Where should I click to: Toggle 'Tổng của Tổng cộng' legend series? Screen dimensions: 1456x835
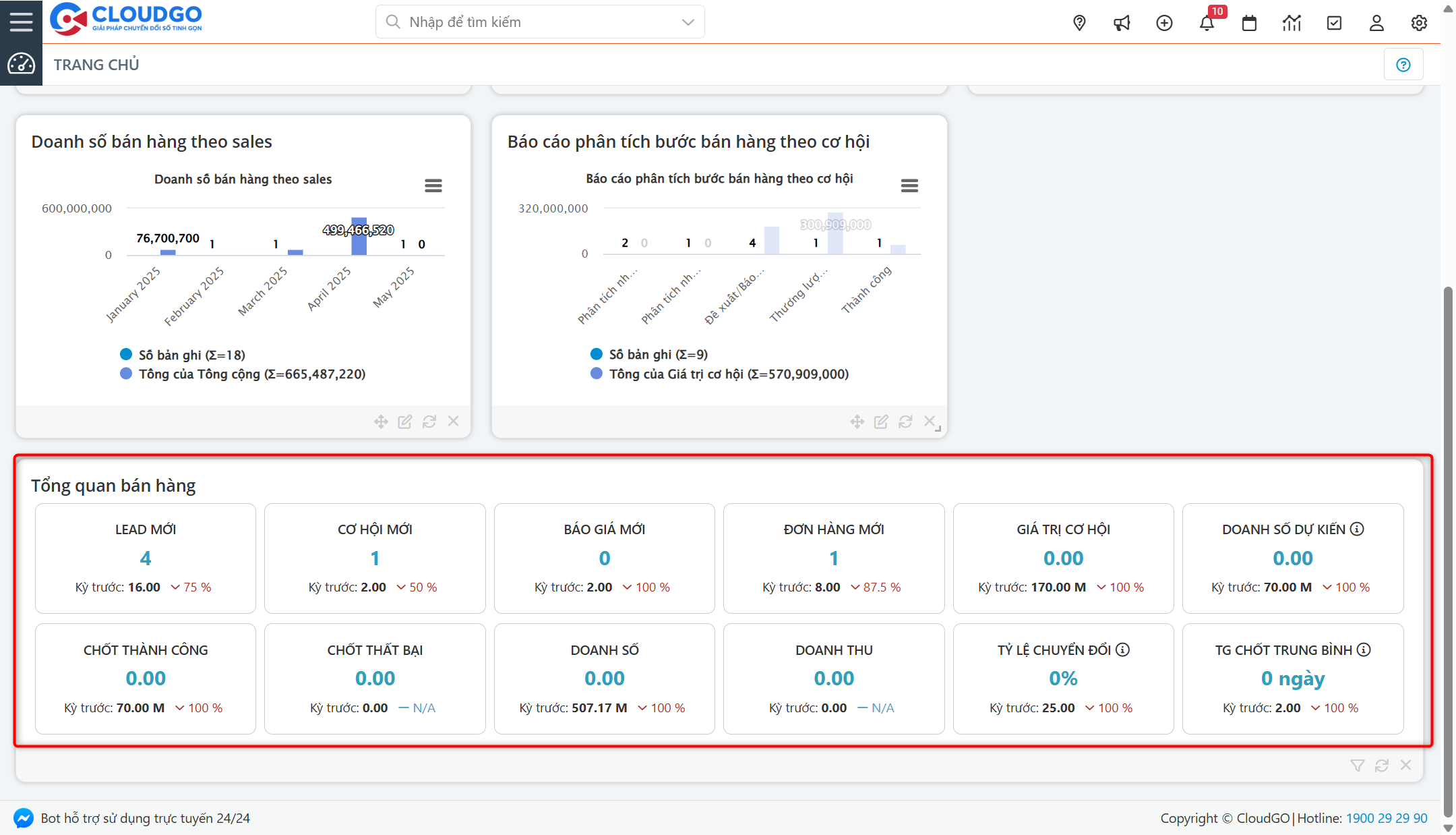point(251,374)
